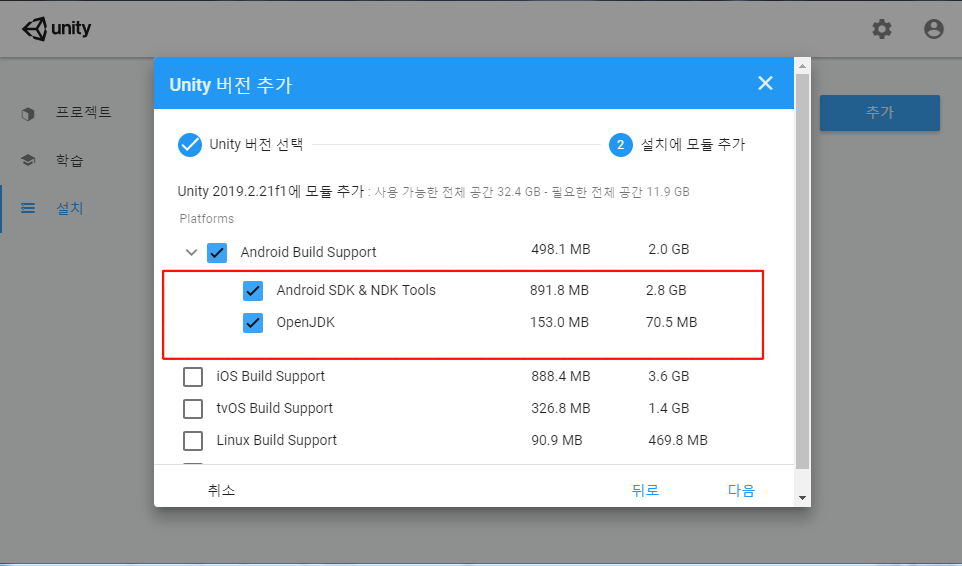
Task: Open settings gear in Unity Hub header
Action: tap(882, 29)
